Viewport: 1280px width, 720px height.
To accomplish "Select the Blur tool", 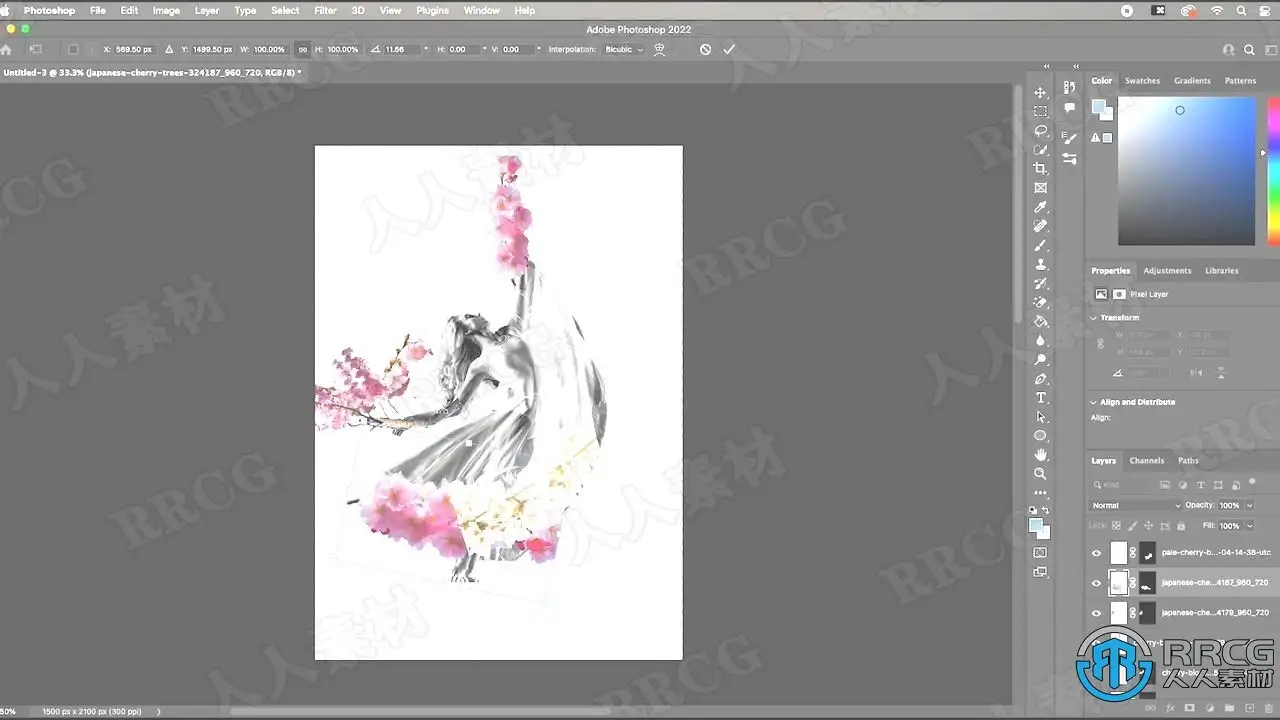I will (1041, 340).
